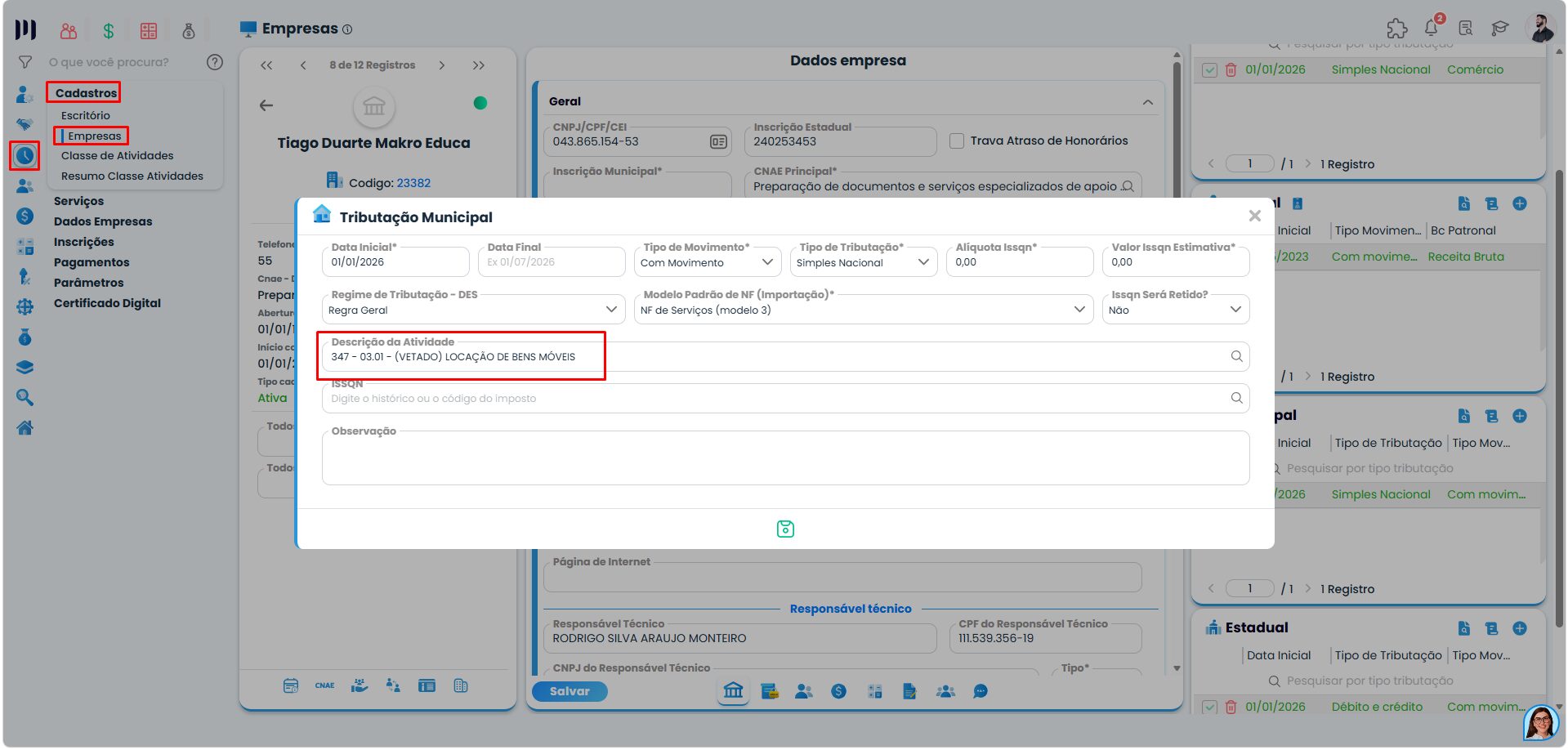Add a new Estadual record with plus icon
The image size is (1568, 750).
[x=1520, y=628]
